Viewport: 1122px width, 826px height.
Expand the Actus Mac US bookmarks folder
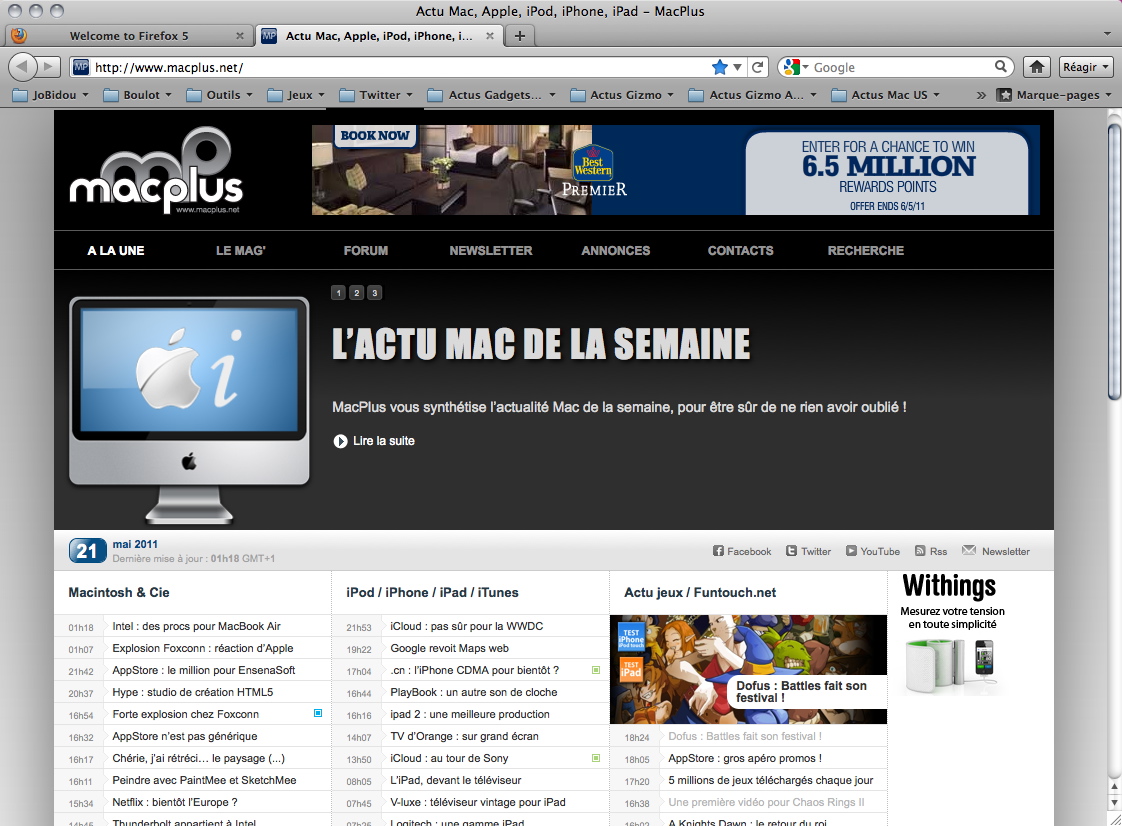(885, 95)
